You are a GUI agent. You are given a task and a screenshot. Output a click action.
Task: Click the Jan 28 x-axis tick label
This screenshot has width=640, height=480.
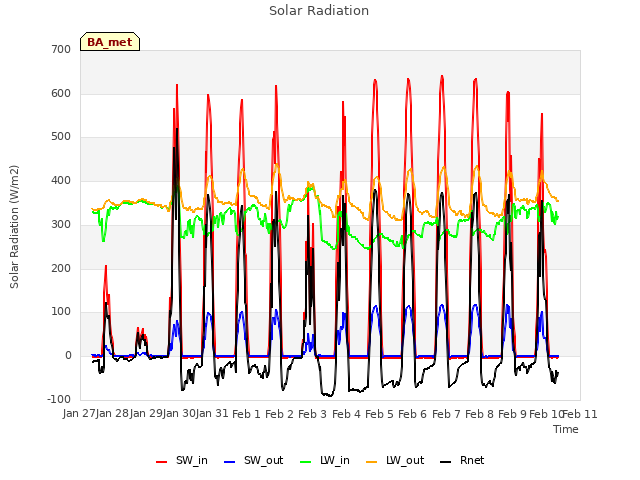[113, 414]
